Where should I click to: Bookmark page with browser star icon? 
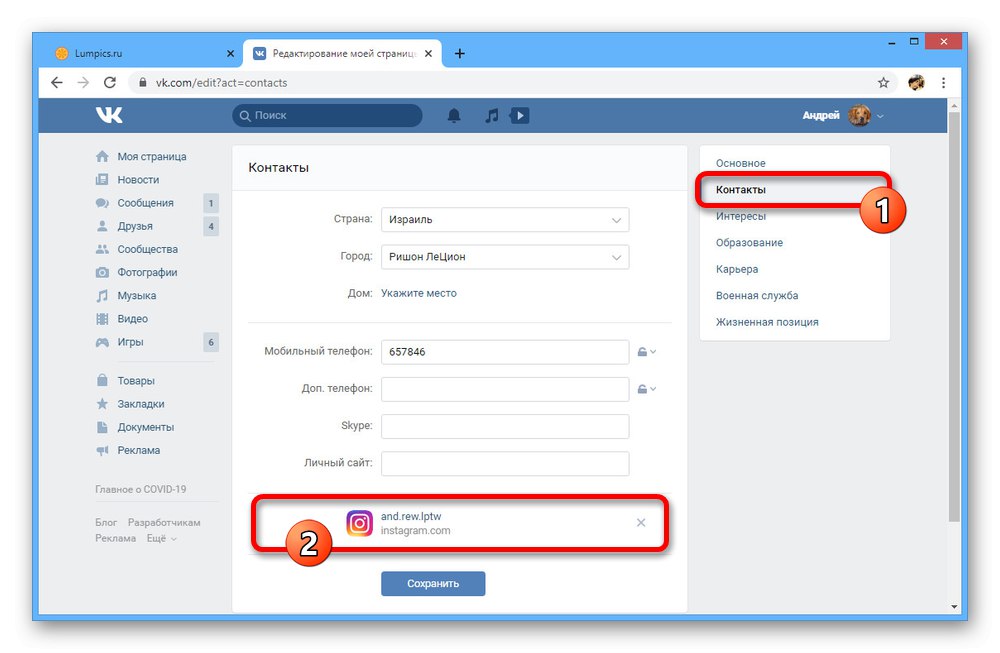[x=883, y=82]
